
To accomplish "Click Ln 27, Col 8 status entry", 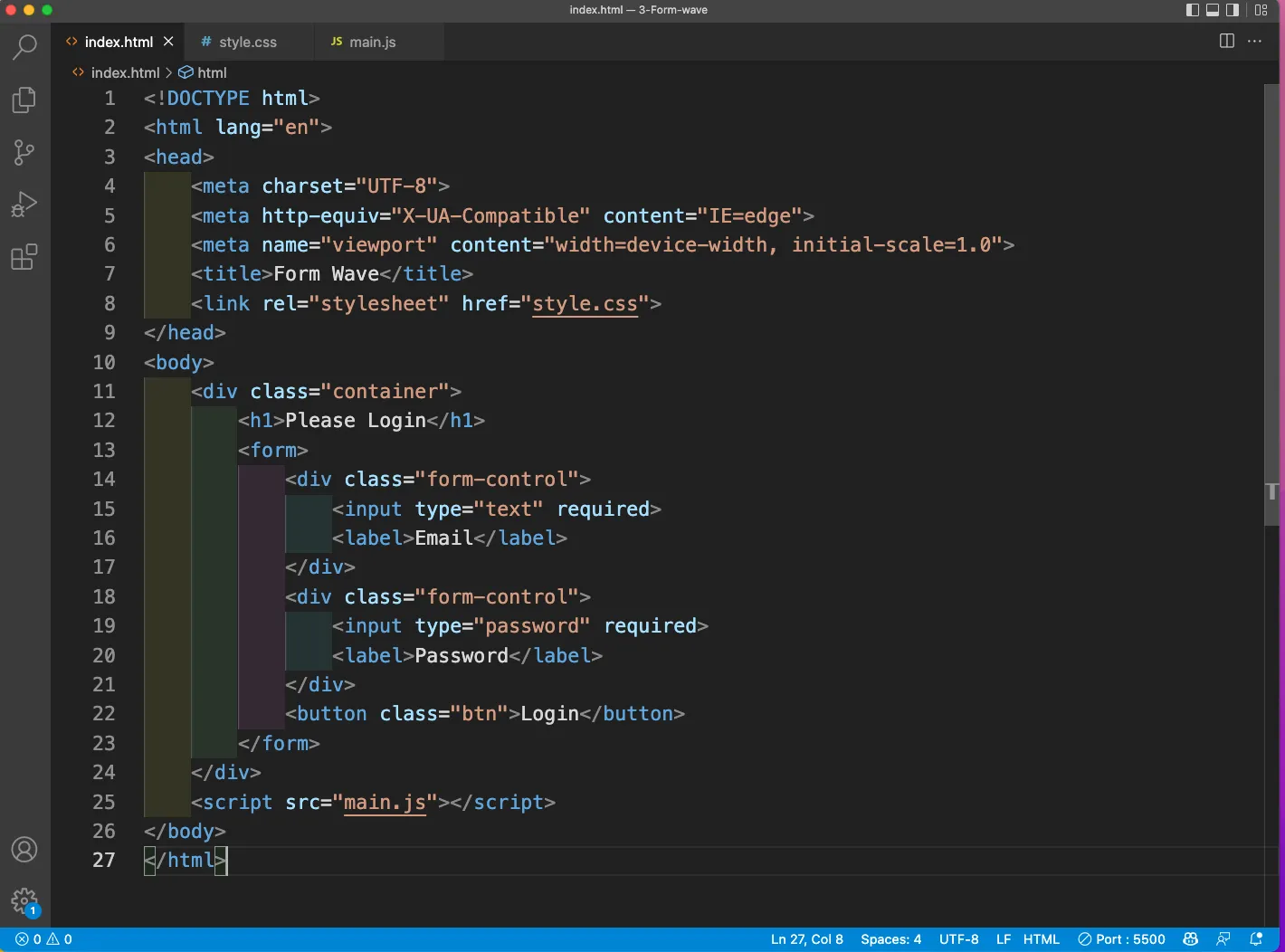I will click(x=806, y=939).
